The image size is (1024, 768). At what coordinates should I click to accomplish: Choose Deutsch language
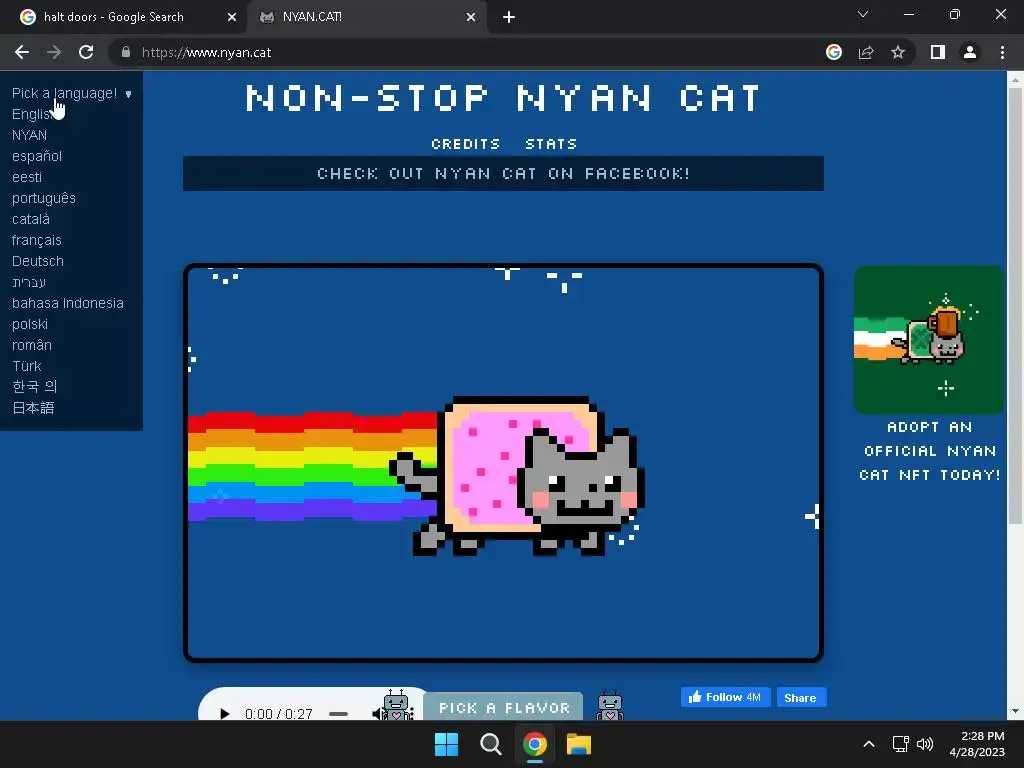point(38,261)
